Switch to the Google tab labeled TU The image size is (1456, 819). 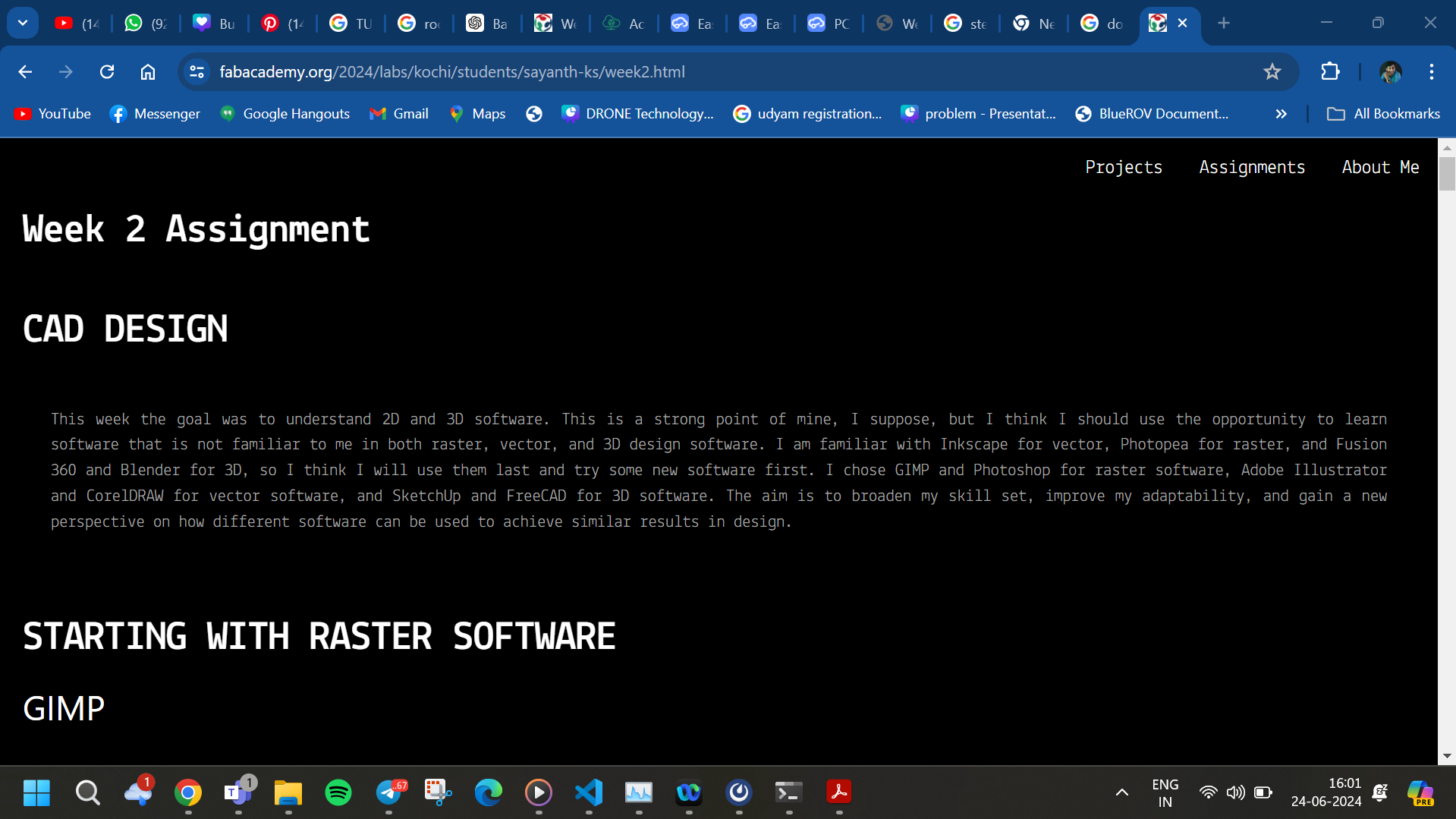[351, 24]
